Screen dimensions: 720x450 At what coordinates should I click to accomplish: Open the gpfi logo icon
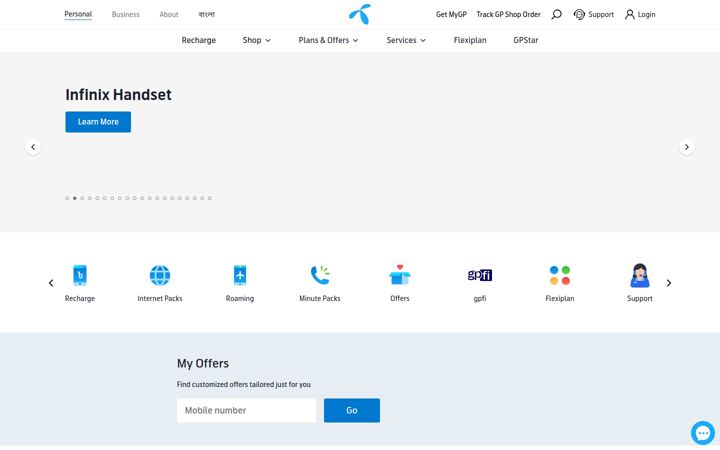(480, 275)
